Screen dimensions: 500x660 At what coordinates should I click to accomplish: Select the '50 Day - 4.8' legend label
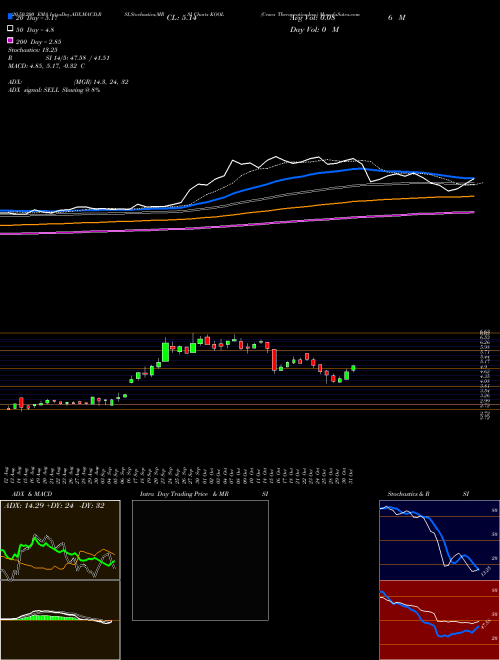coord(35,30)
